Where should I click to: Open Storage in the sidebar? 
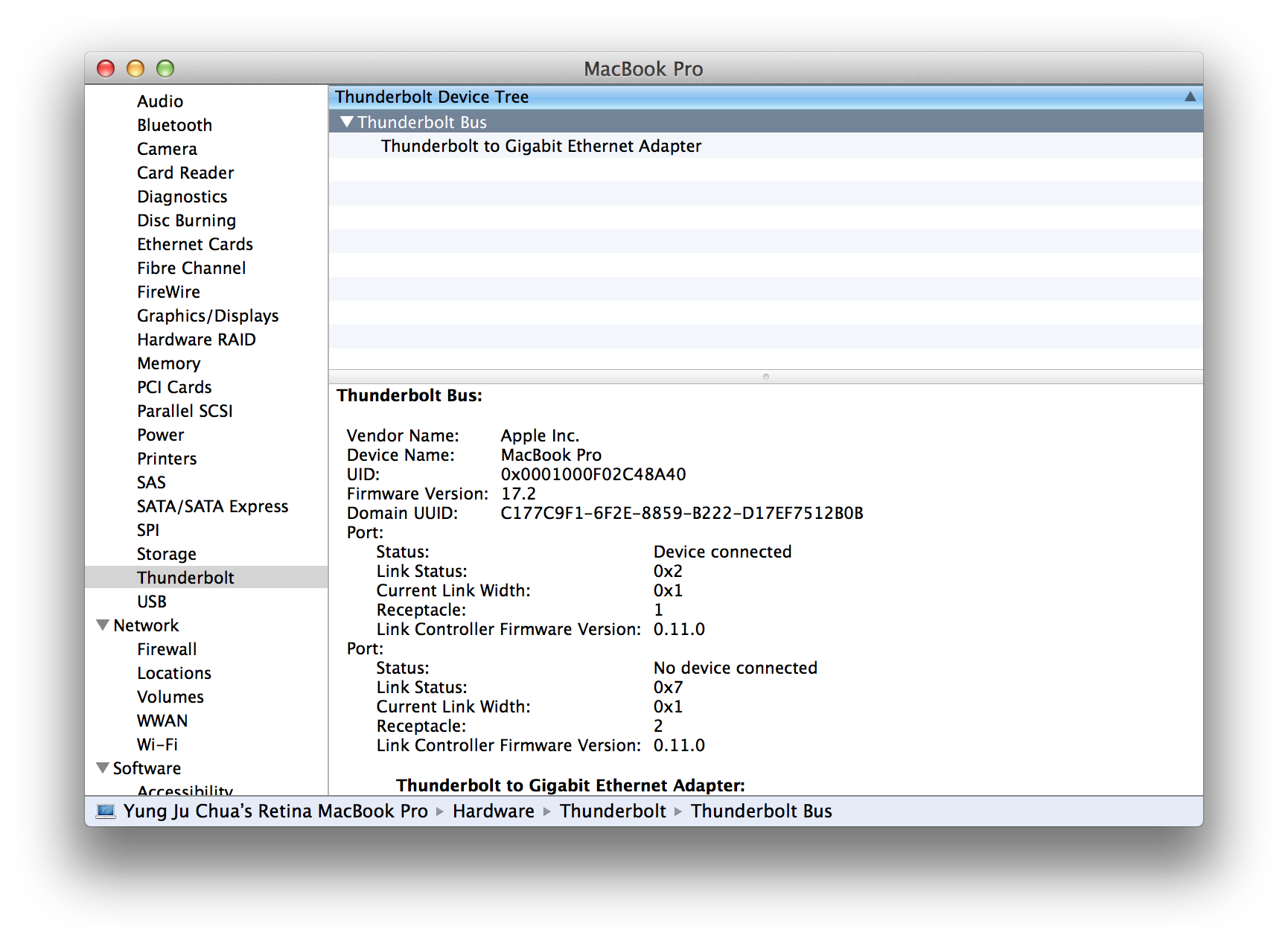point(167,554)
